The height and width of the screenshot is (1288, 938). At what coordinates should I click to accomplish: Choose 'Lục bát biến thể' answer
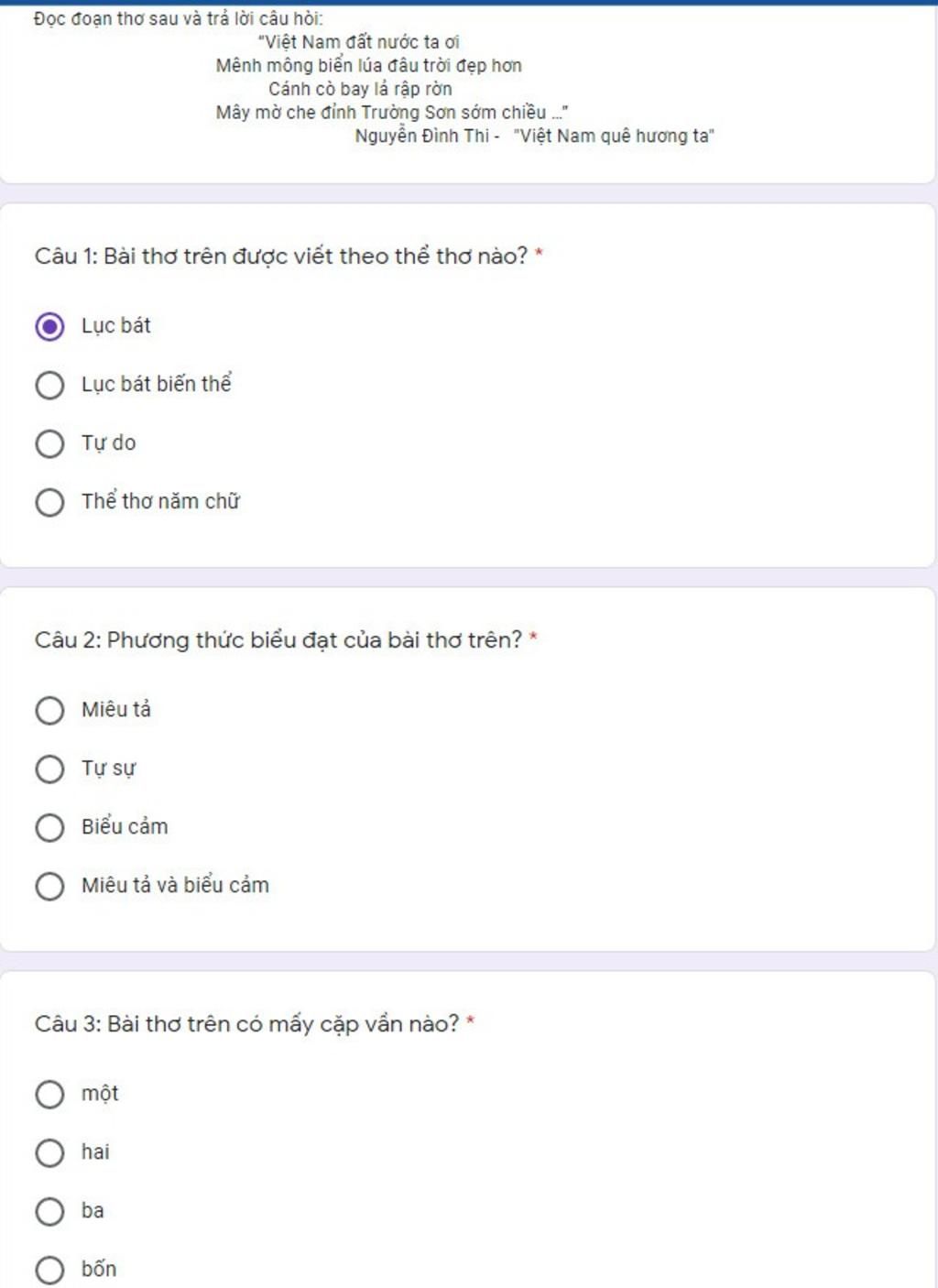[49, 385]
